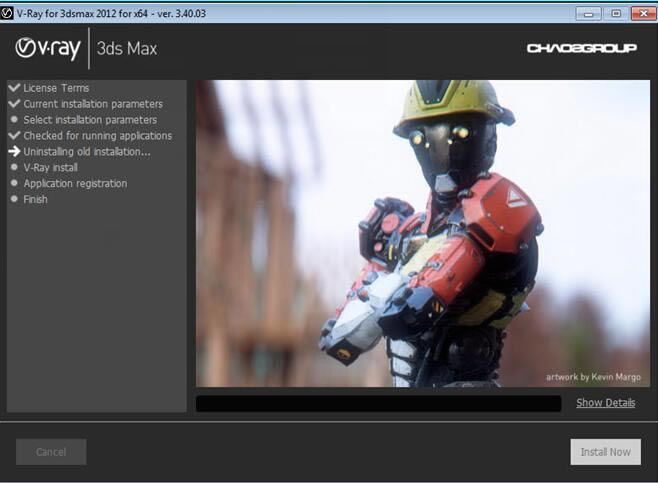Viewport: 658px width, 483px height.
Task: Click checkmark beside Current installation parameters
Action: pyautogui.click(x=14, y=104)
